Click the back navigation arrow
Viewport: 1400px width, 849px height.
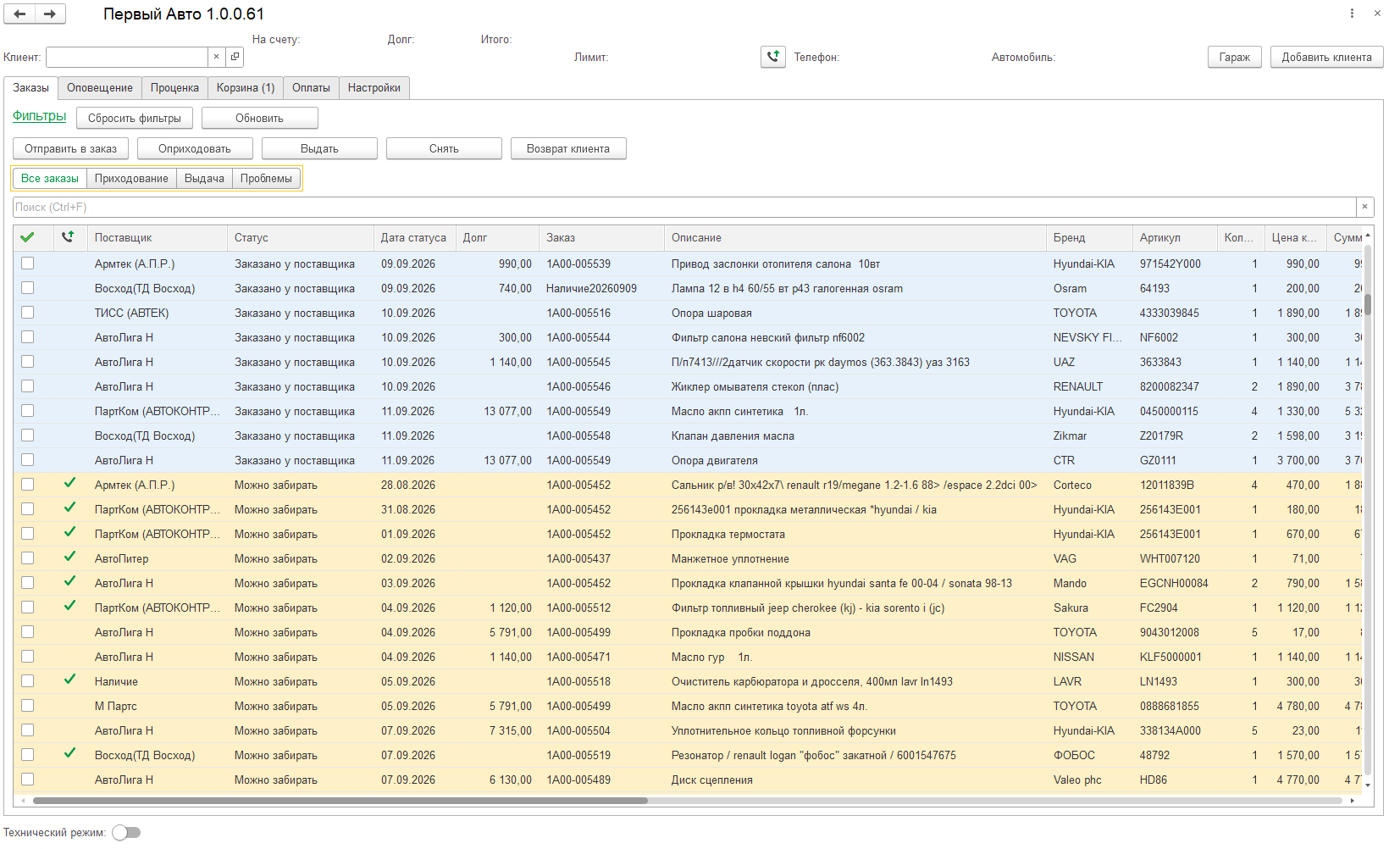click(x=19, y=14)
